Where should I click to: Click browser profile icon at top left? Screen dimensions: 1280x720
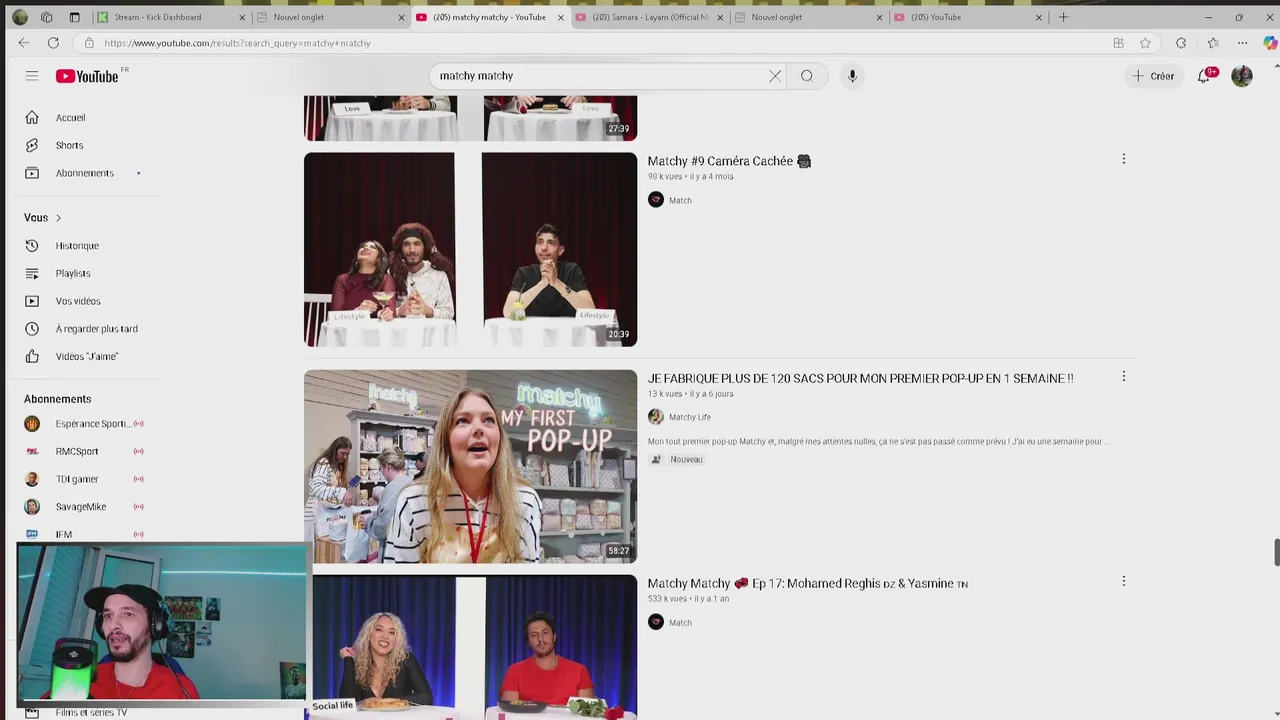pyautogui.click(x=19, y=17)
